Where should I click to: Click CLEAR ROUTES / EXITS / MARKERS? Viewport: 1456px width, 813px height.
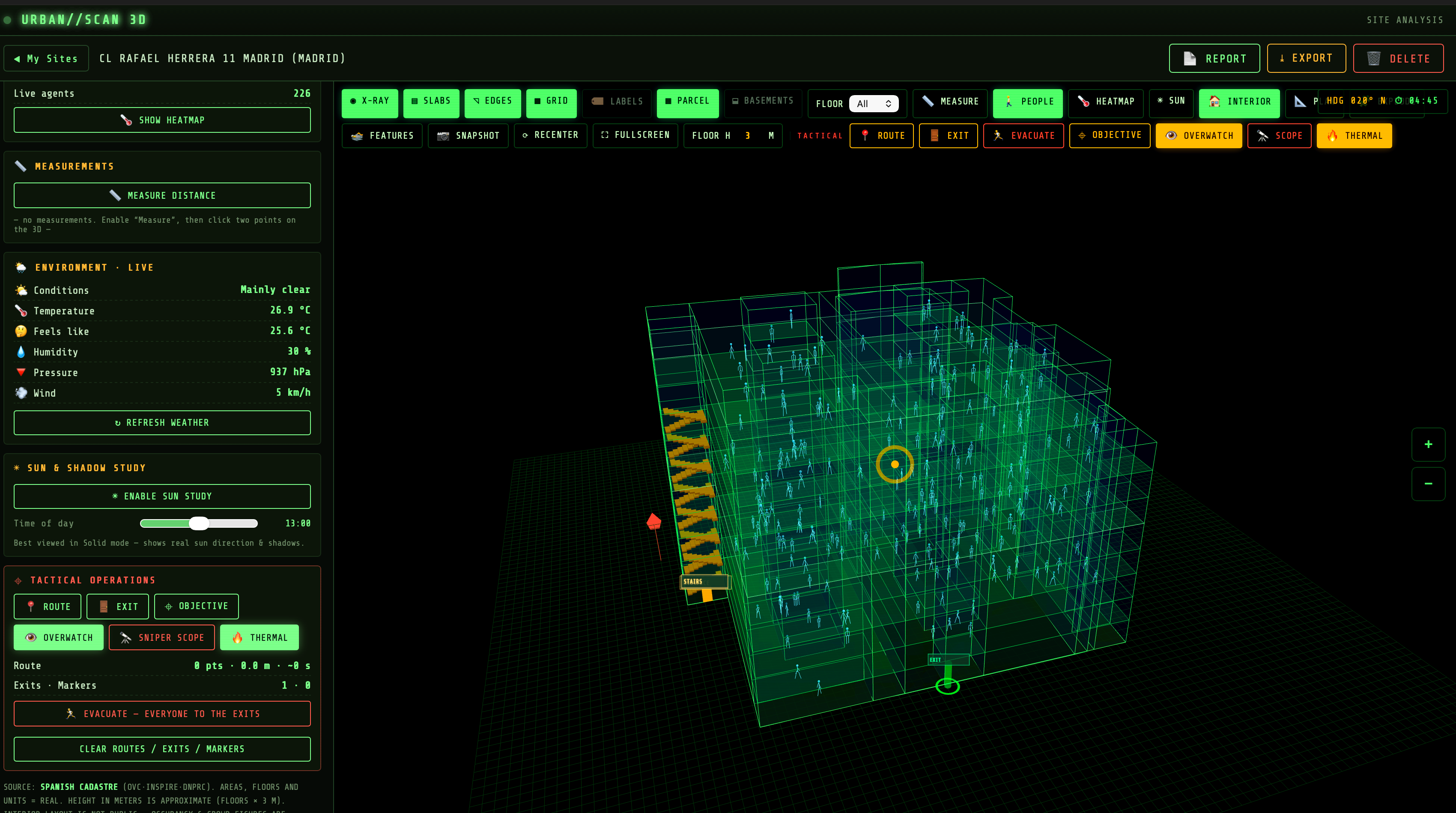(162, 749)
